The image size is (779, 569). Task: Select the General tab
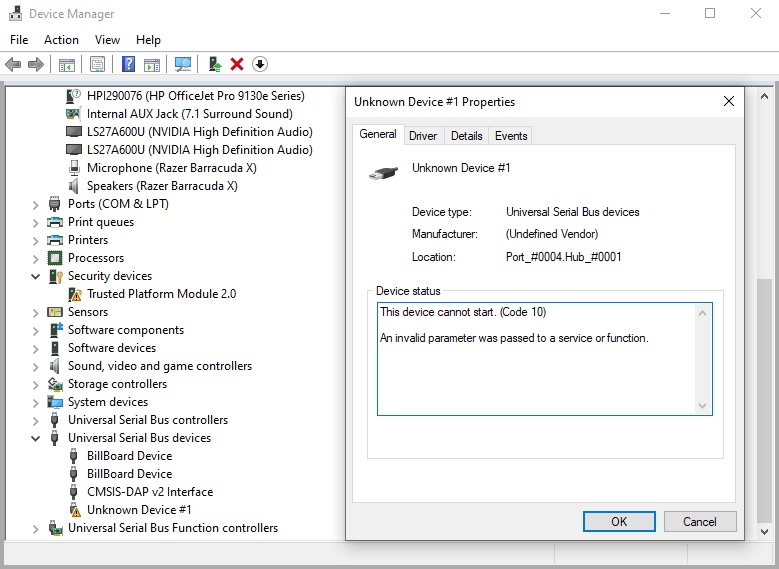378,134
